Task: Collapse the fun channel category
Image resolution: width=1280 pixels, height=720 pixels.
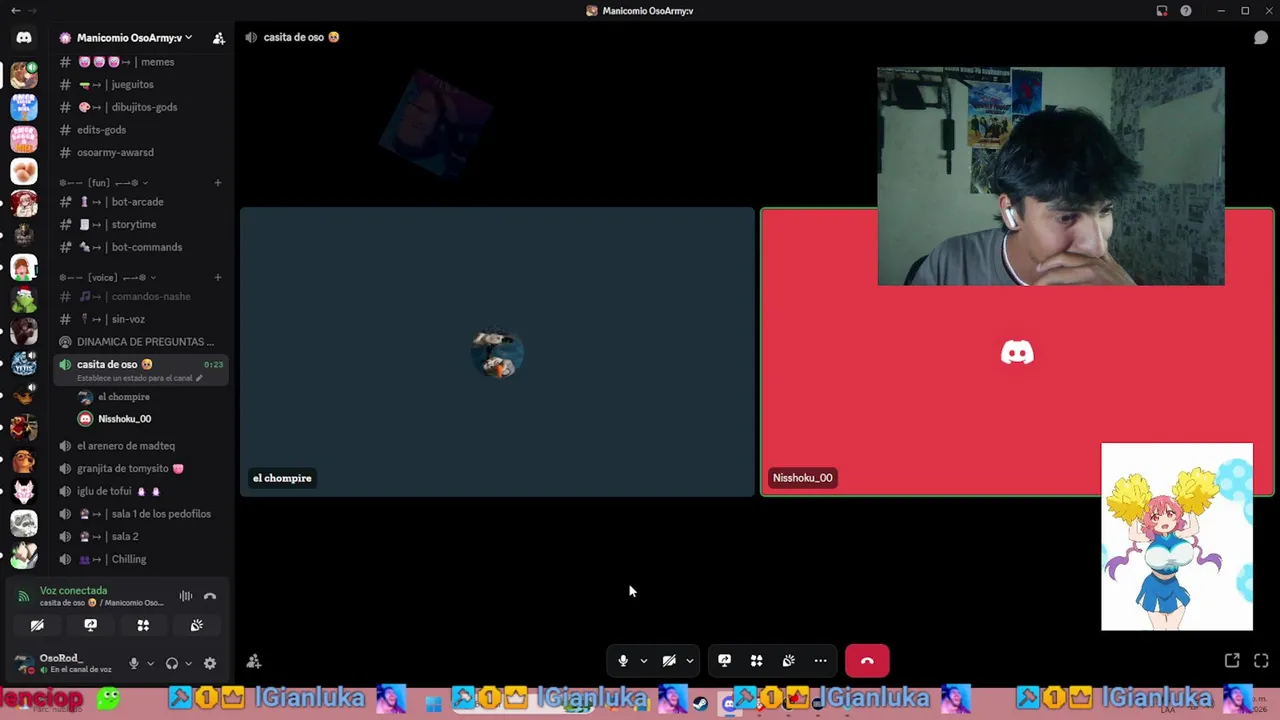Action: tap(103, 183)
